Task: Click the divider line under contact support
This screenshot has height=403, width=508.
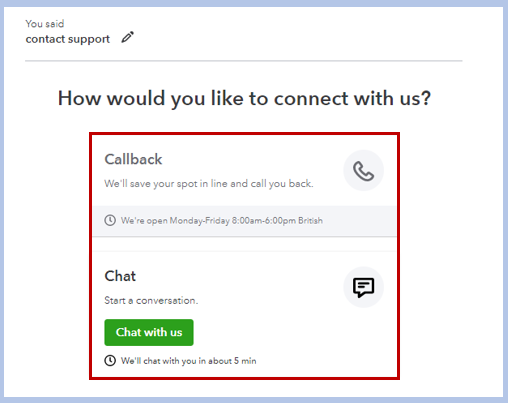Action: coord(244,61)
